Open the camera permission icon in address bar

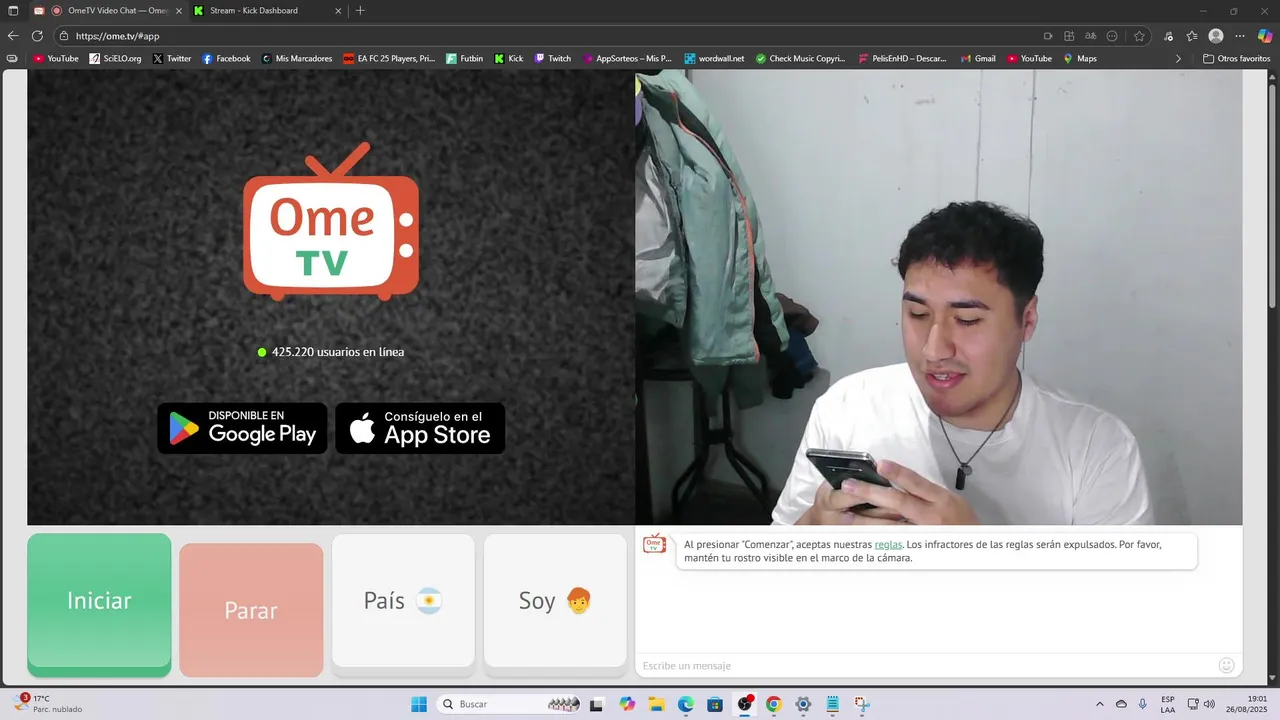tap(1048, 36)
